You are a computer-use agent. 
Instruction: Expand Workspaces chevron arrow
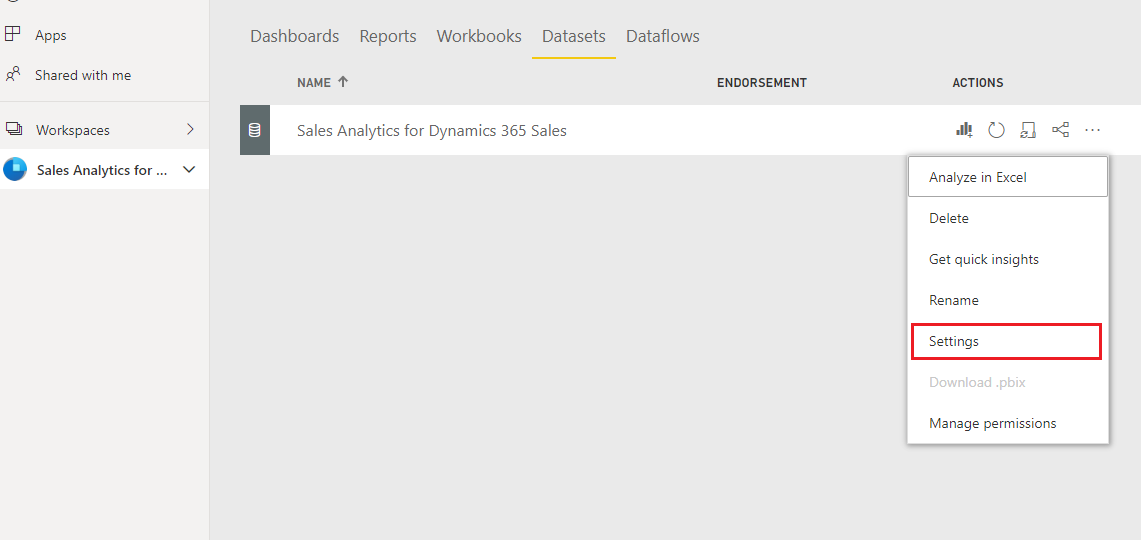191,130
